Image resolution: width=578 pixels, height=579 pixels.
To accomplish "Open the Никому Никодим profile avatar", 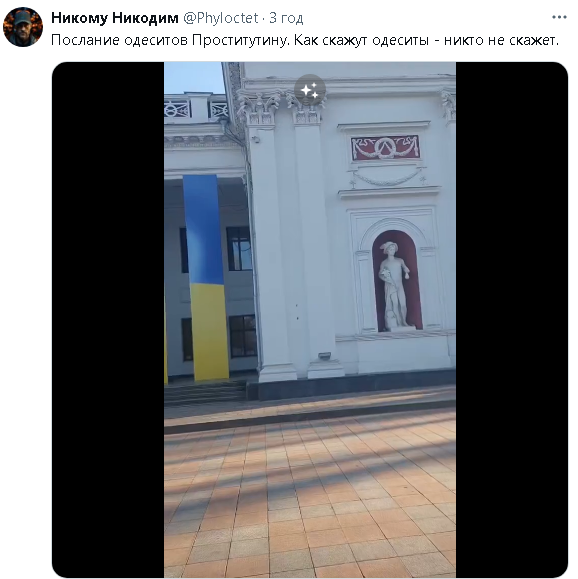I will click(x=23, y=27).
